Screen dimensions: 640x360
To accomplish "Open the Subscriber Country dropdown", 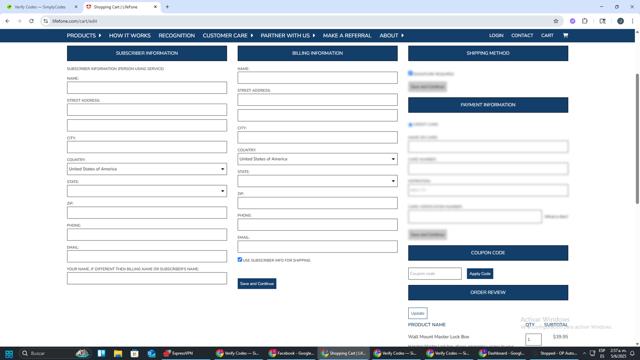I will (147, 169).
